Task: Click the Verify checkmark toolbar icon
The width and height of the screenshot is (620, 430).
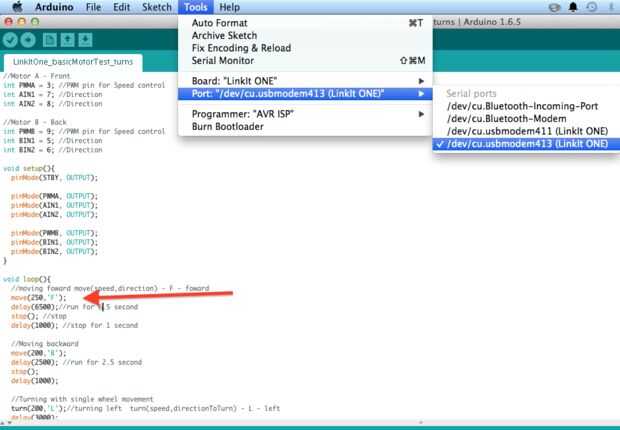Action: [x=10, y=40]
